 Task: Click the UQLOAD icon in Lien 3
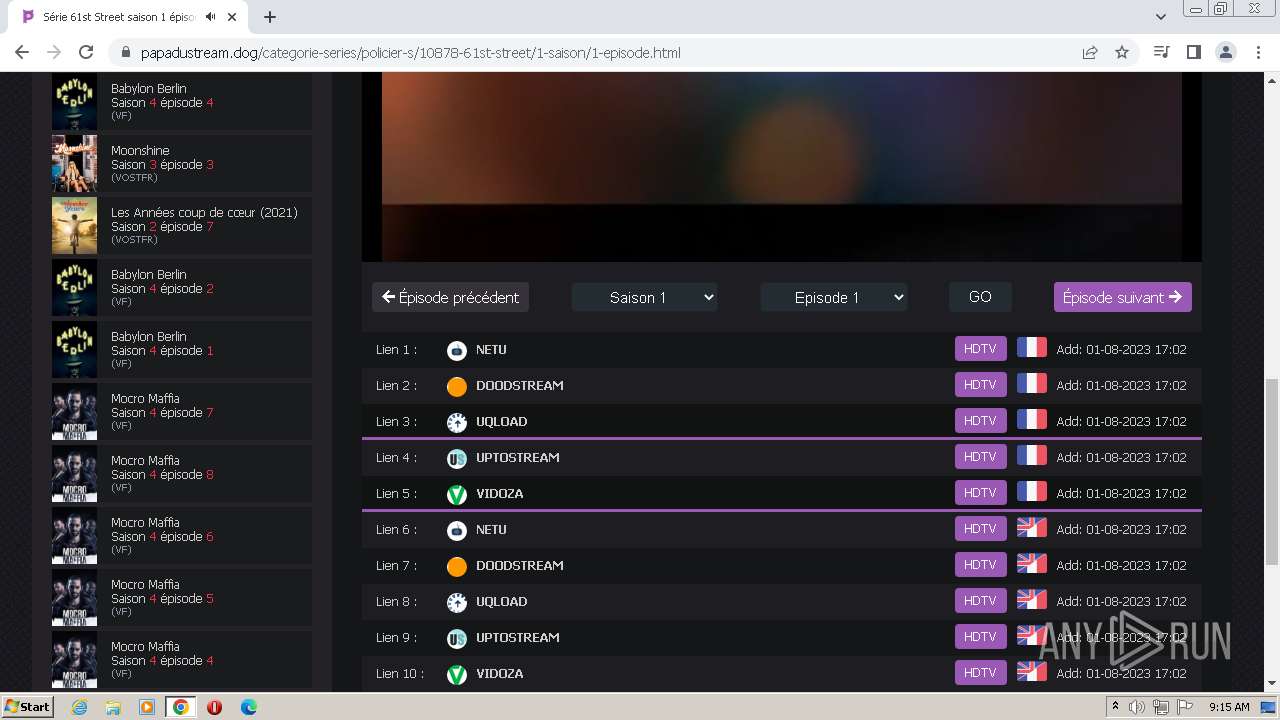point(457,422)
